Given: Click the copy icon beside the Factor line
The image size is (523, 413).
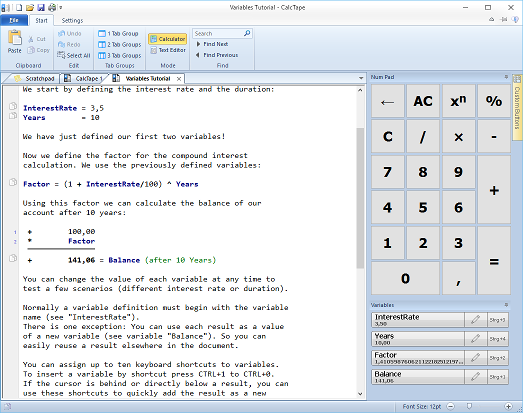Looking at the screenshot, I should coord(13,182).
